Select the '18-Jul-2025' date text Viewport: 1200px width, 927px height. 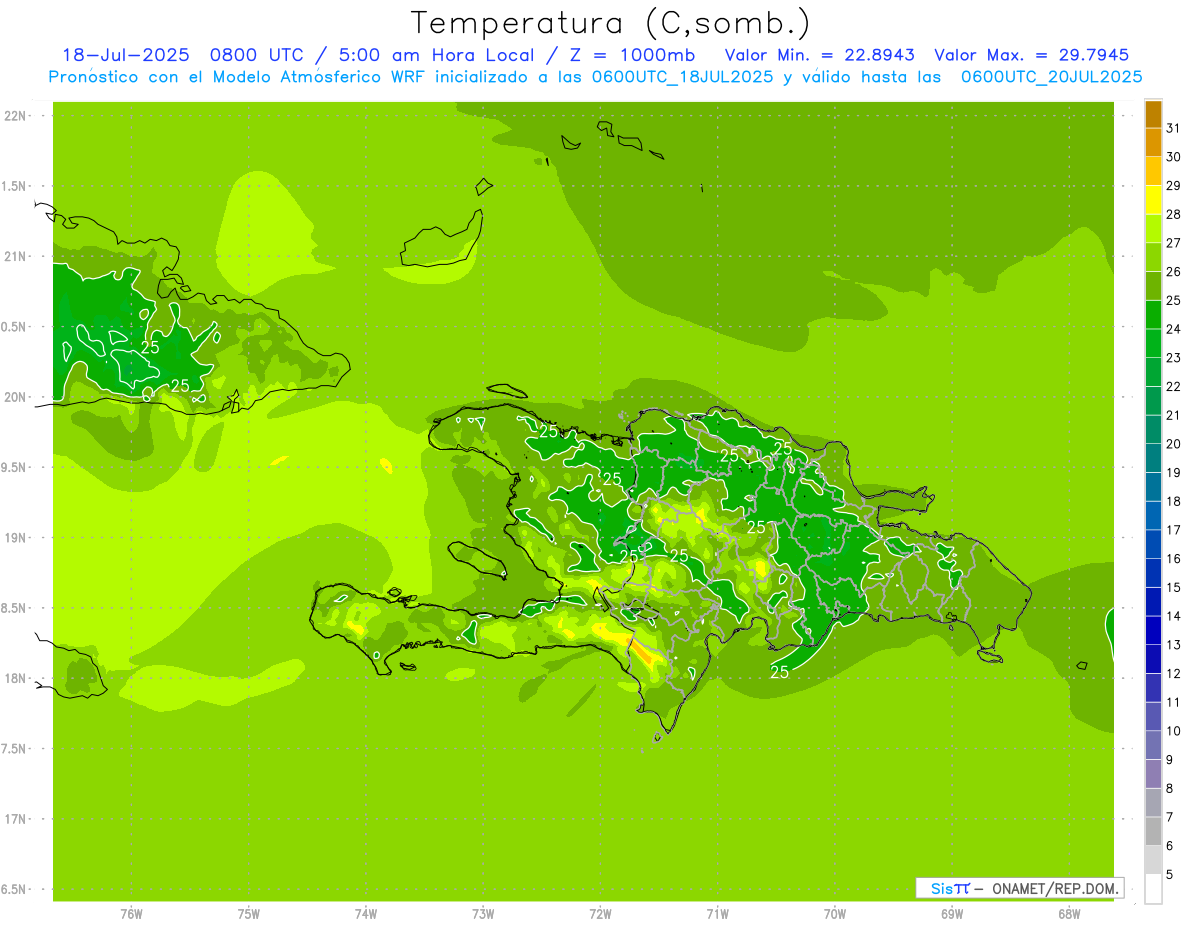[x=126, y=55]
